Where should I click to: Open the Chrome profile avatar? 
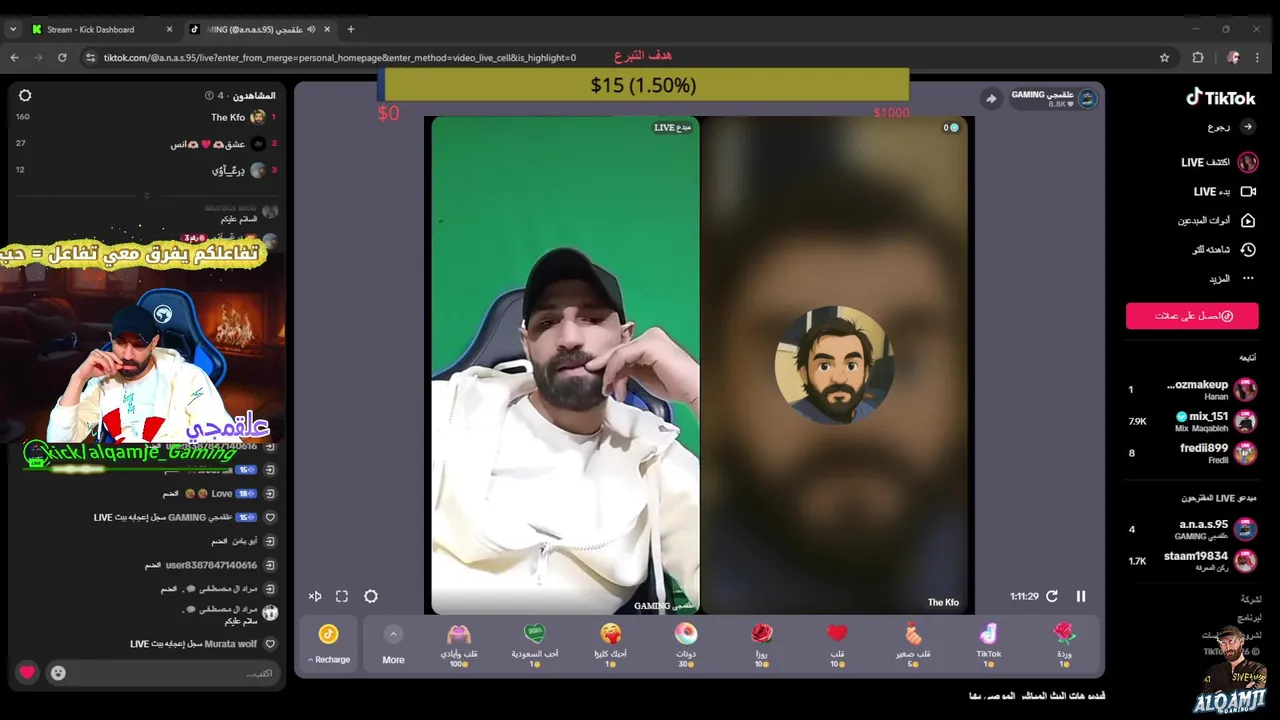click(x=1233, y=58)
